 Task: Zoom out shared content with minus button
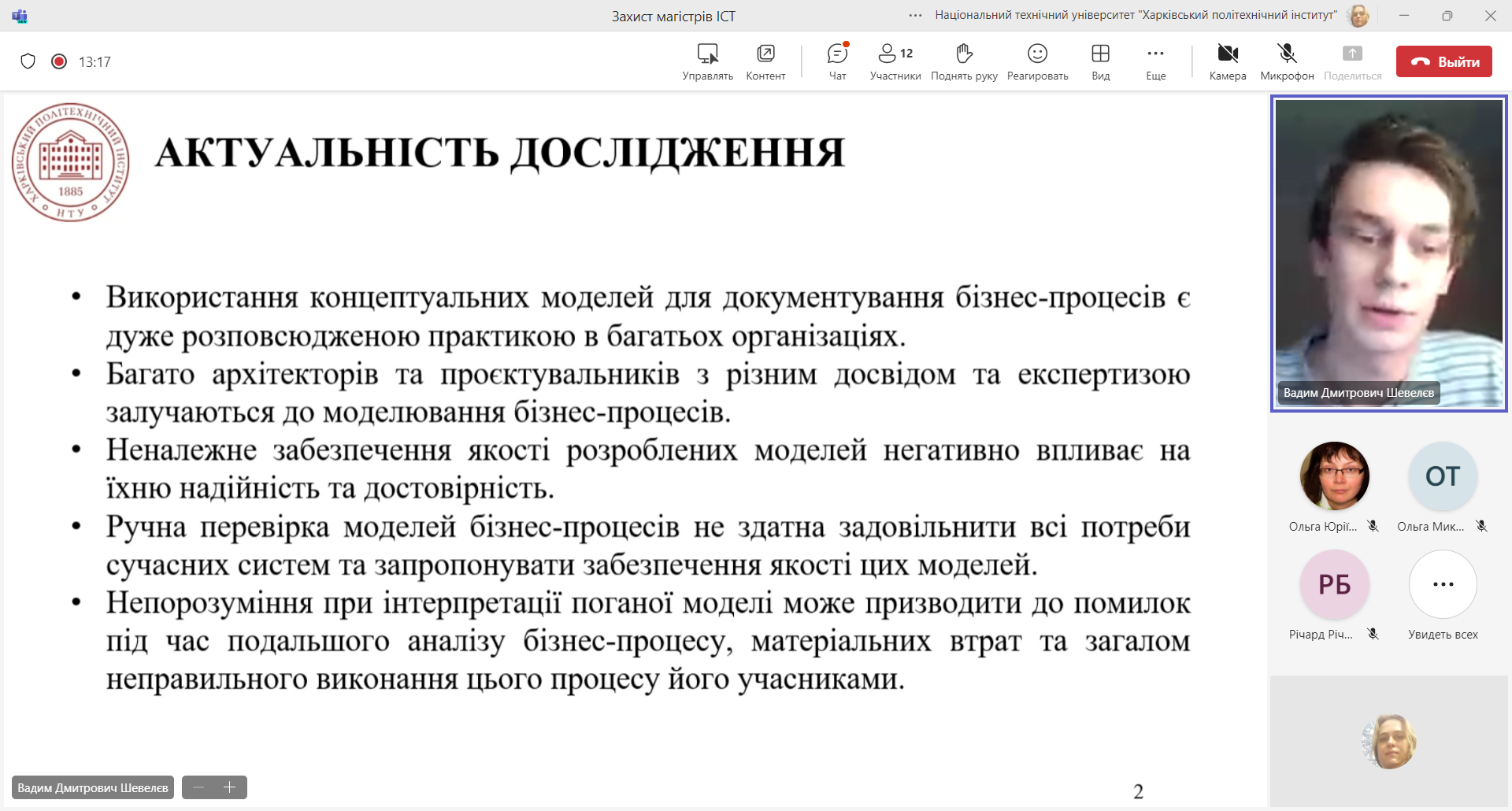(x=198, y=787)
